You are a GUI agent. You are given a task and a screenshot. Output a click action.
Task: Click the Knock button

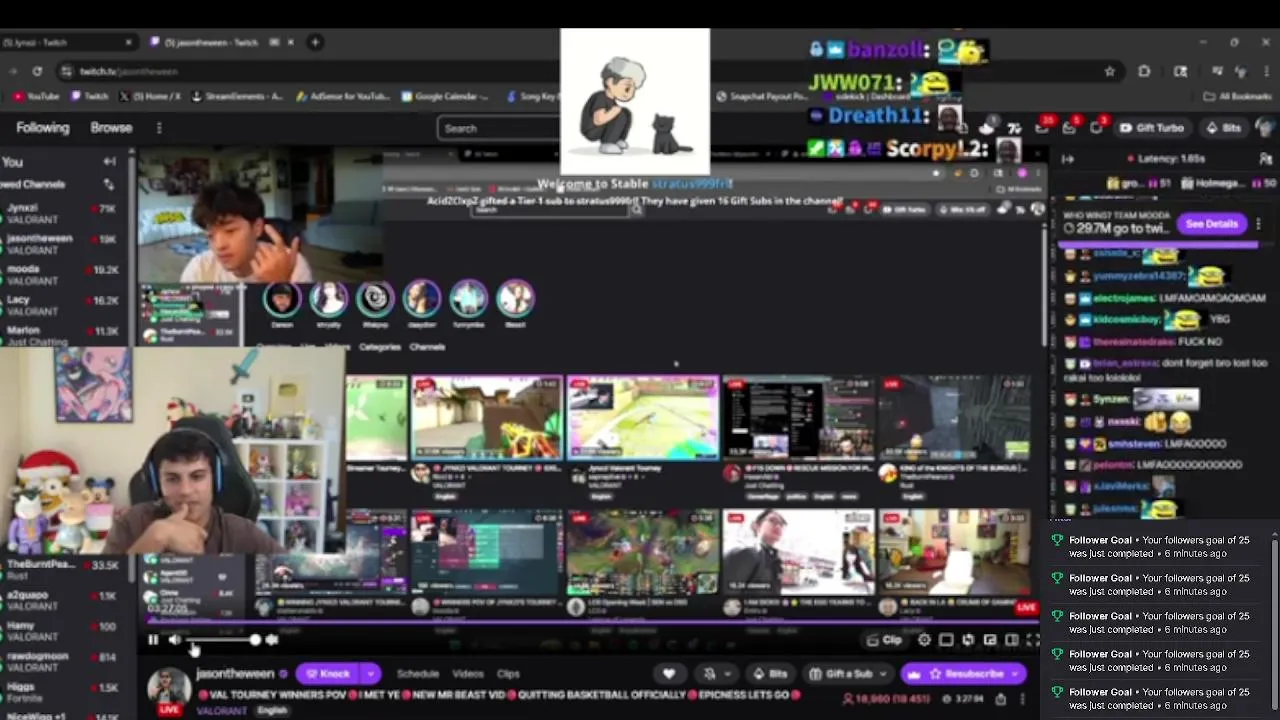pyautogui.click(x=327, y=674)
